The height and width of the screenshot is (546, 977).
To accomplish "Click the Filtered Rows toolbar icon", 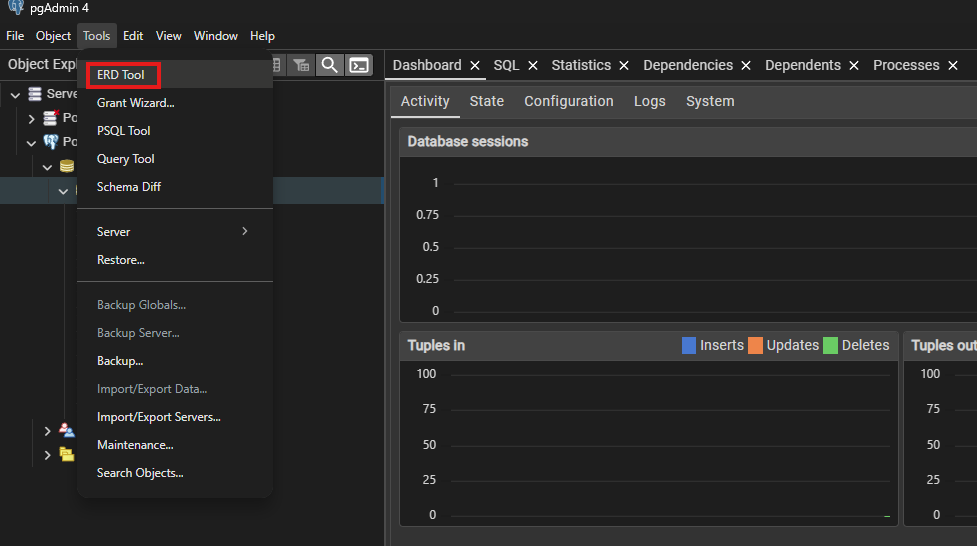I will pos(300,65).
